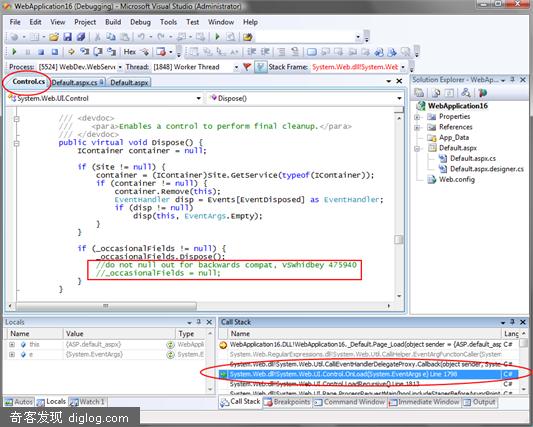Screen dimensions: 533x427
Task: Click the Save All icon
Action: pyautogui.click(x=81, y=37)
